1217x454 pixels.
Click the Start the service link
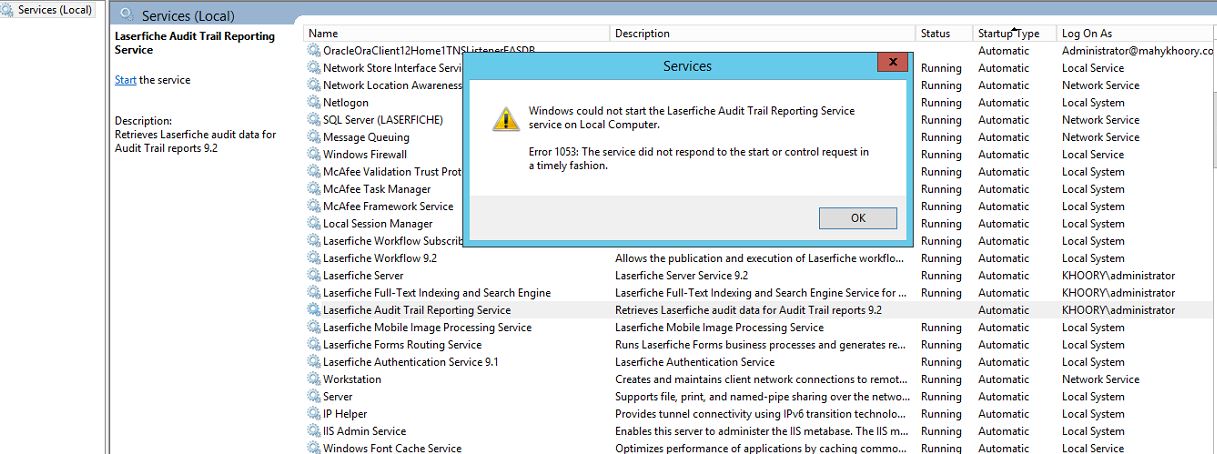[x=125, y=80]
